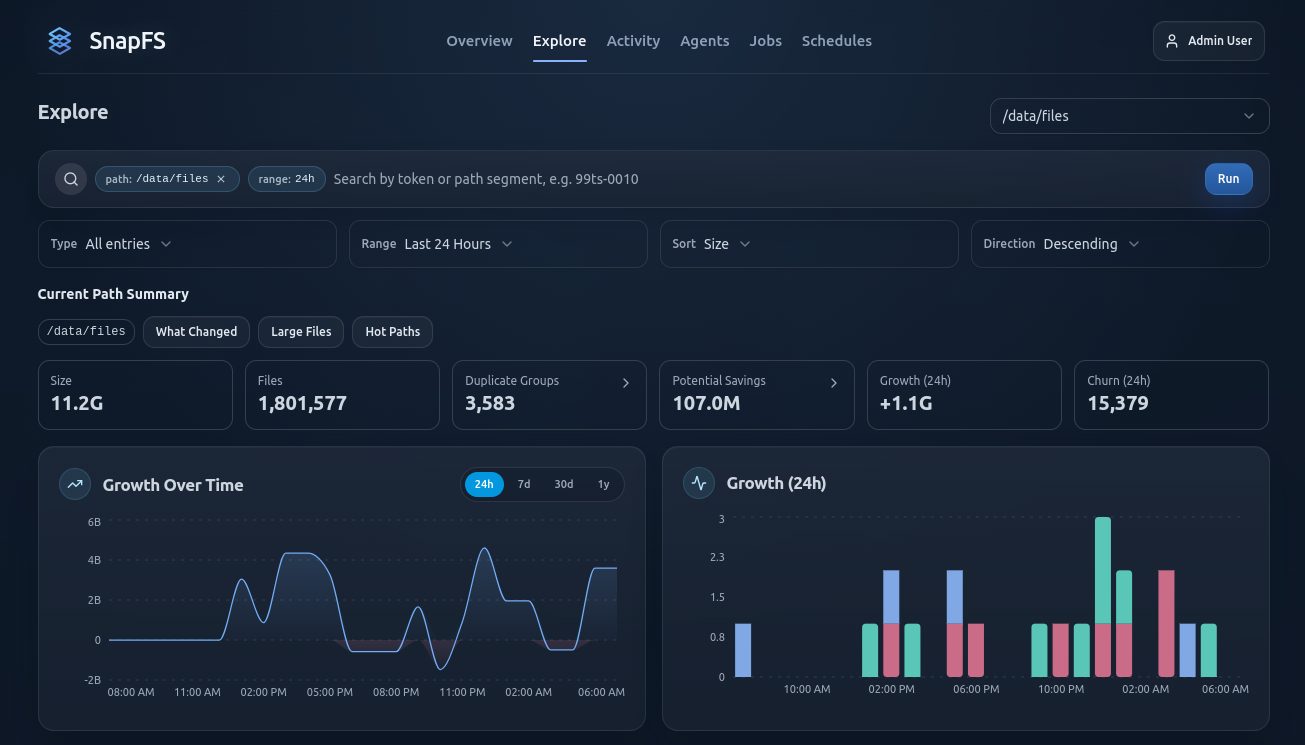Open the /data/files path dropdown

(1129, 116)
